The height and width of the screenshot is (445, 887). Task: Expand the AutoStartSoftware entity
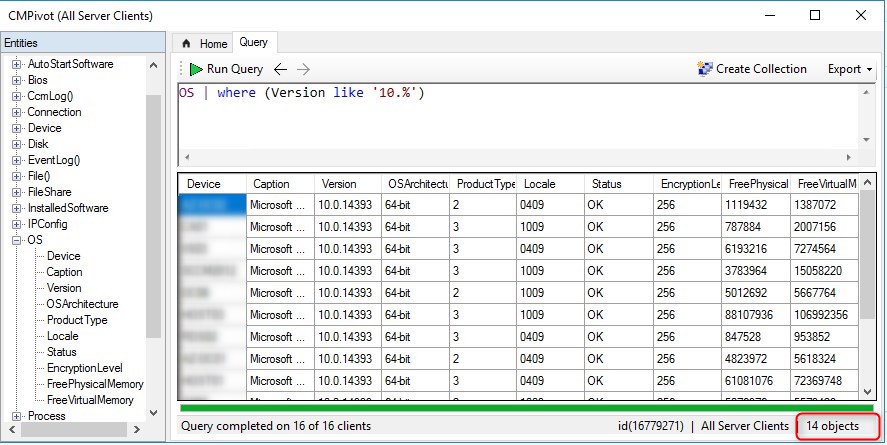click(16, 64)
